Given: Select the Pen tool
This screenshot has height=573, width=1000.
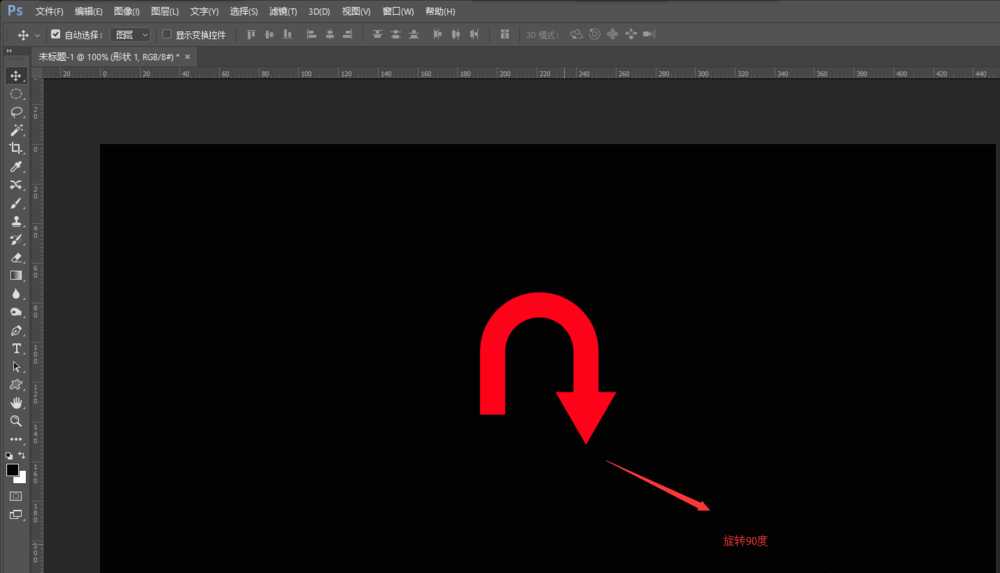Looking at the screenshot, I should pyautogui.click(x=16, y=330).
